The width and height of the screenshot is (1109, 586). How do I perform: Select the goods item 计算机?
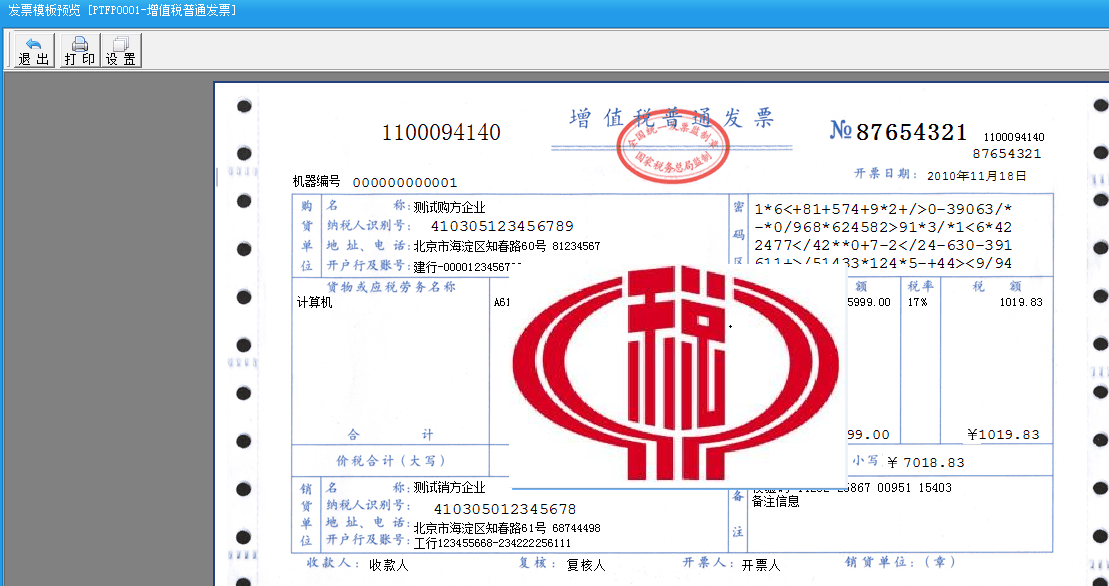click(x=314, y=303)
